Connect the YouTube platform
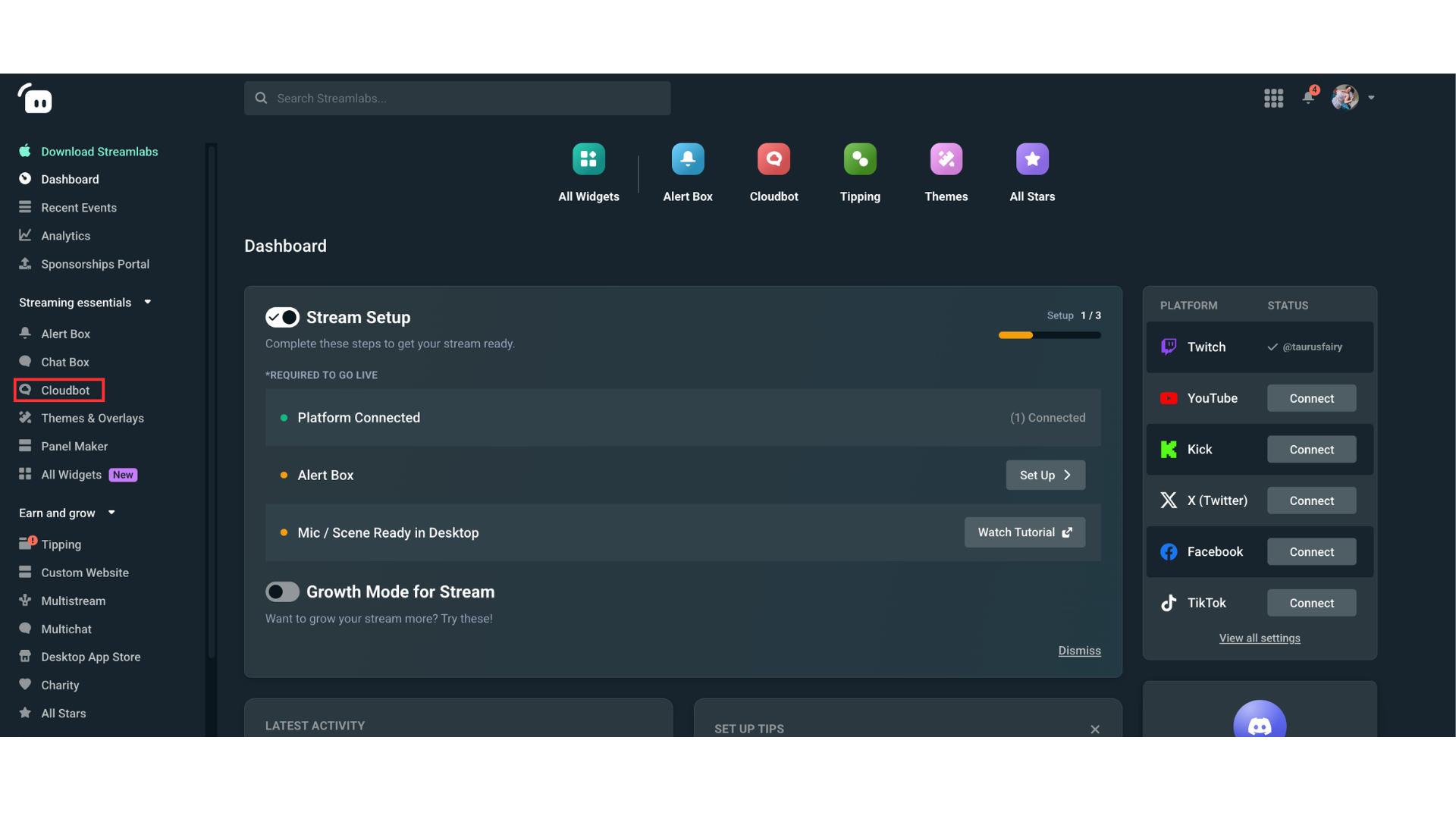This screenshot has width=1456, height=819. tap(1311, 398)
